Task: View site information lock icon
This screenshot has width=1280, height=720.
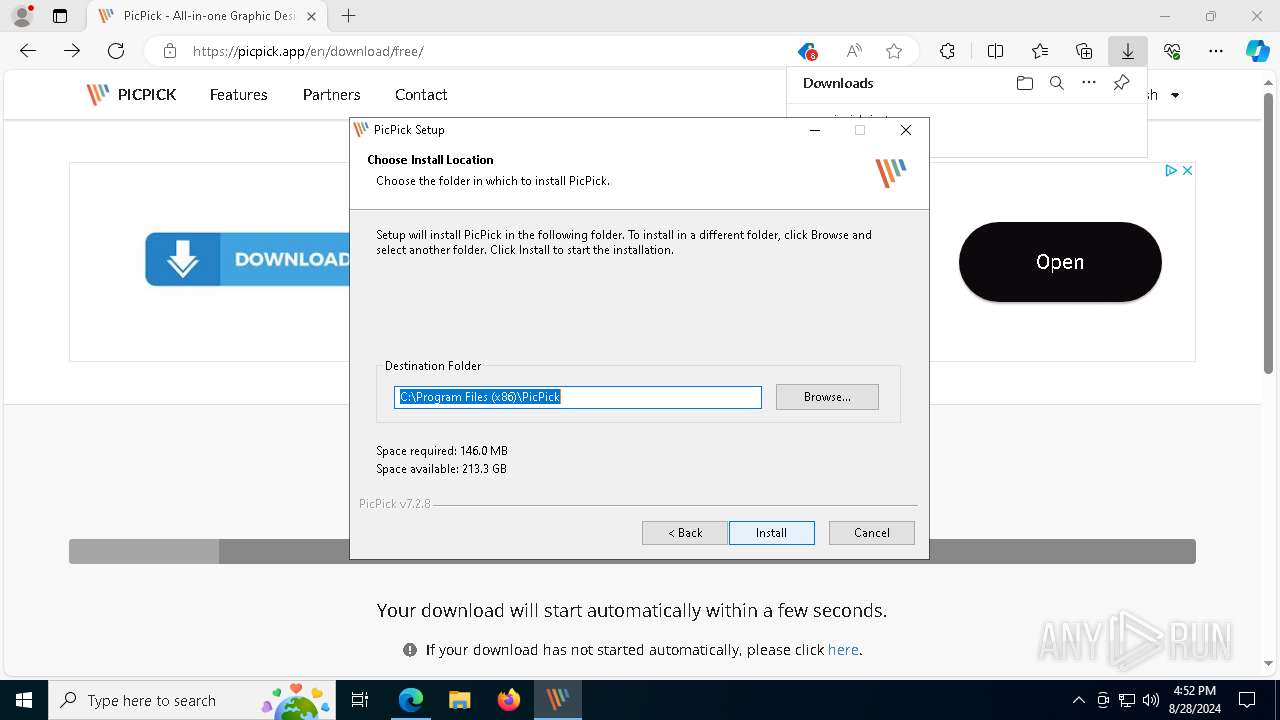Action: pos(170,51)
